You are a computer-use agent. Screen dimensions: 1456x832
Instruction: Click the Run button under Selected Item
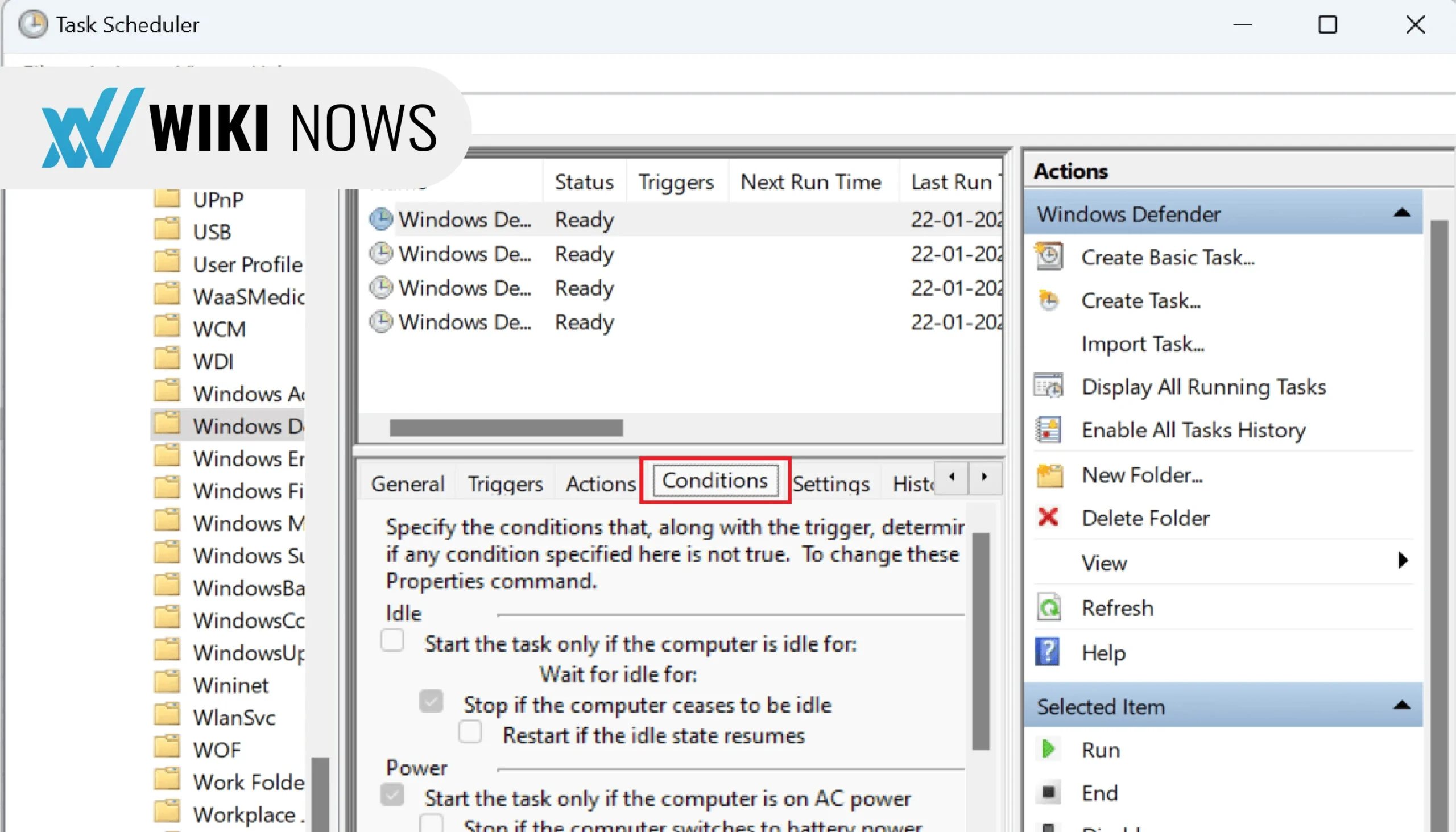[1100, 750]
